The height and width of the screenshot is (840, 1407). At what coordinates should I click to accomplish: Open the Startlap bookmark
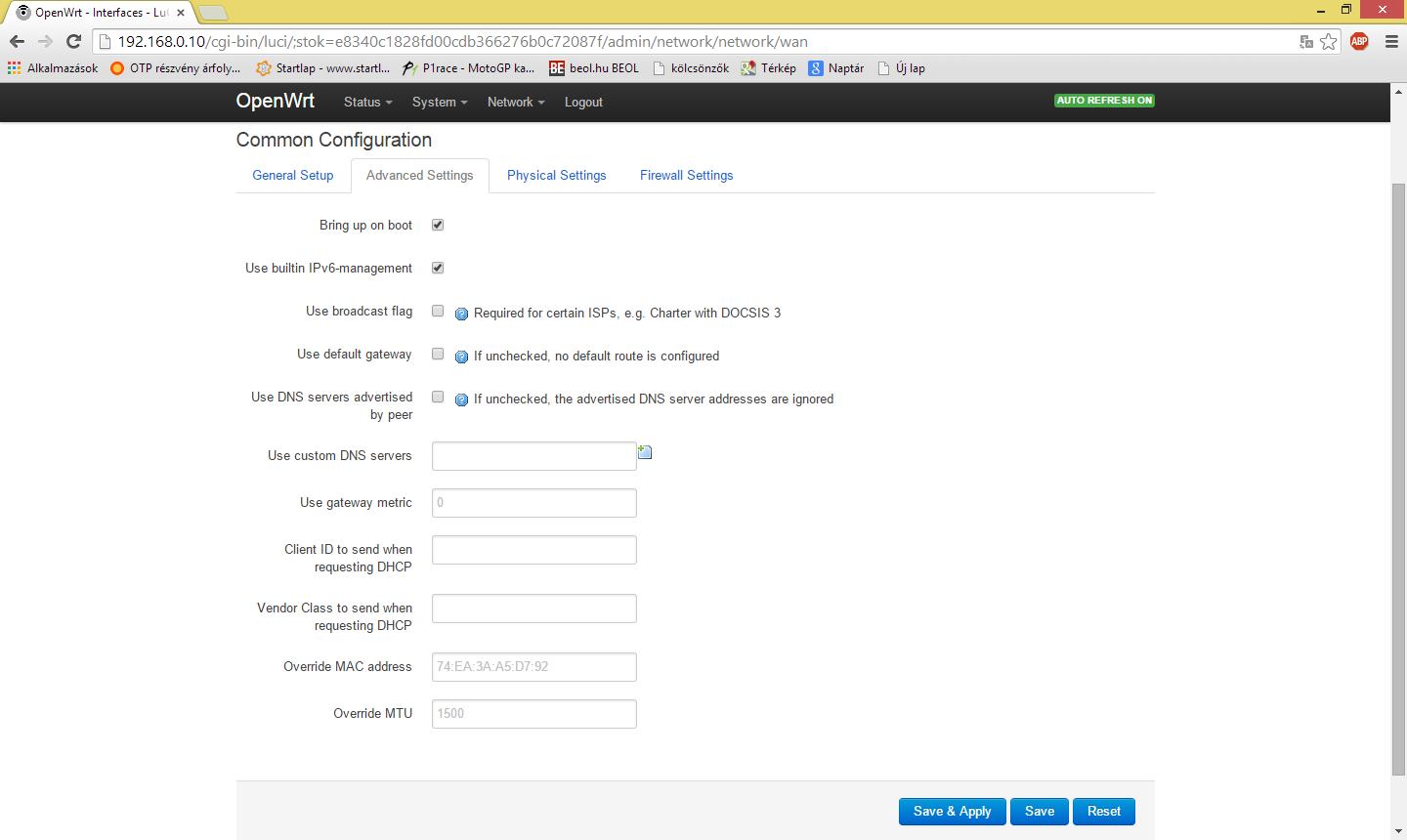coord(322,68)
